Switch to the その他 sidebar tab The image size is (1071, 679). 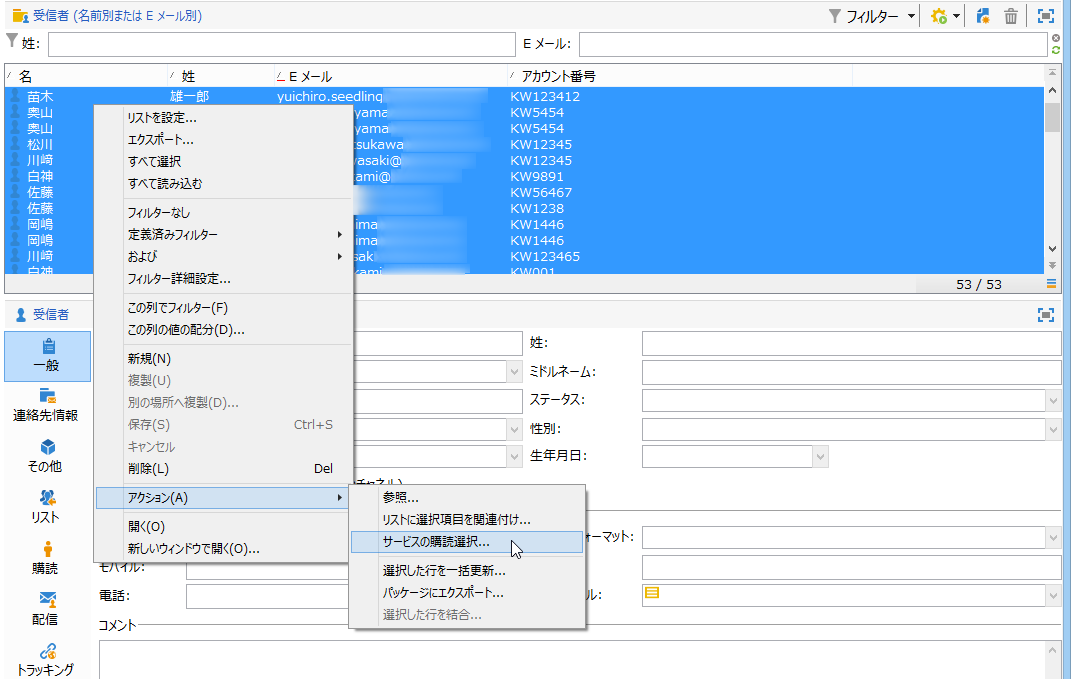click(46, 456)
